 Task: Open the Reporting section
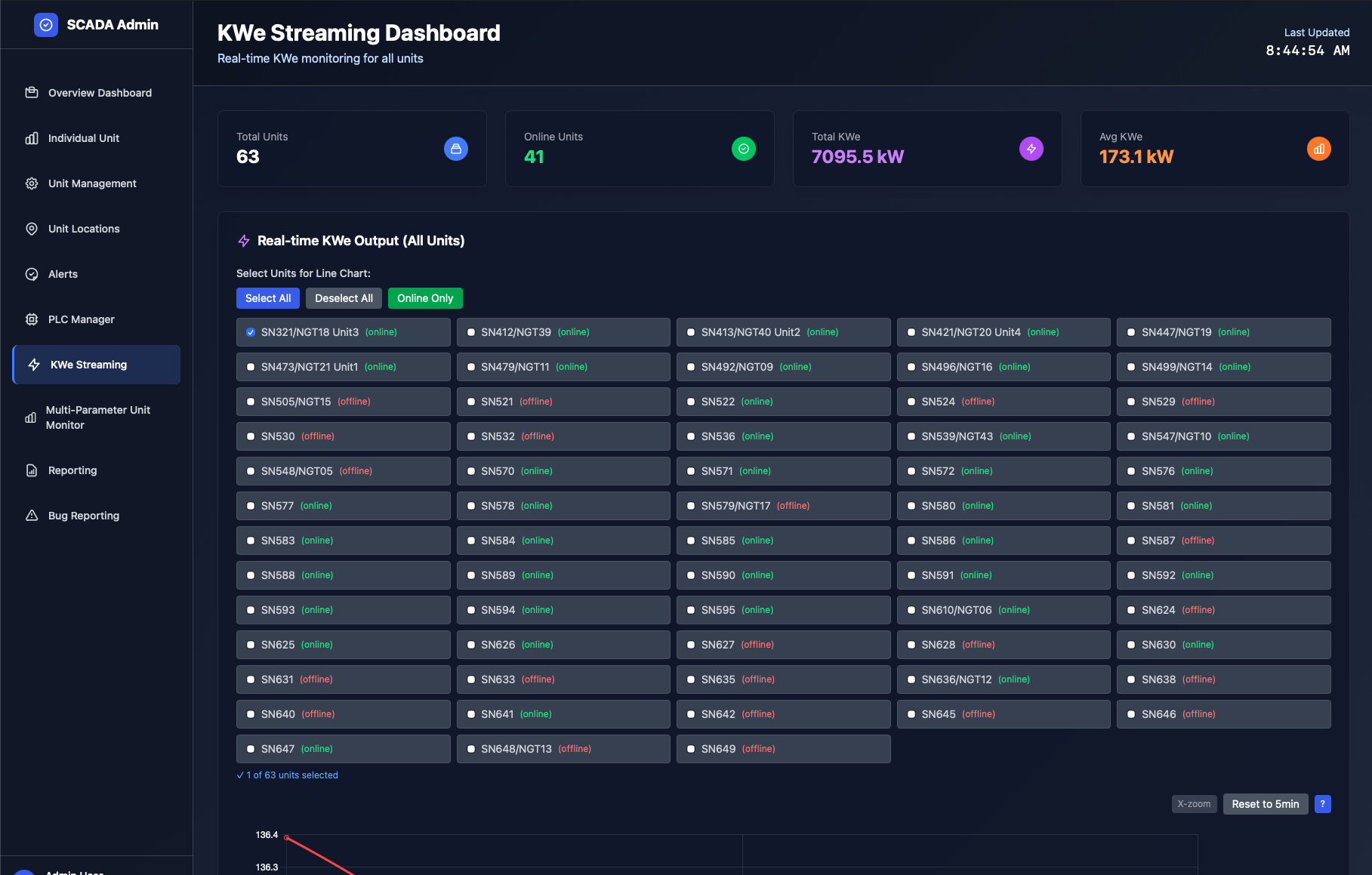(x=97, y=470)
